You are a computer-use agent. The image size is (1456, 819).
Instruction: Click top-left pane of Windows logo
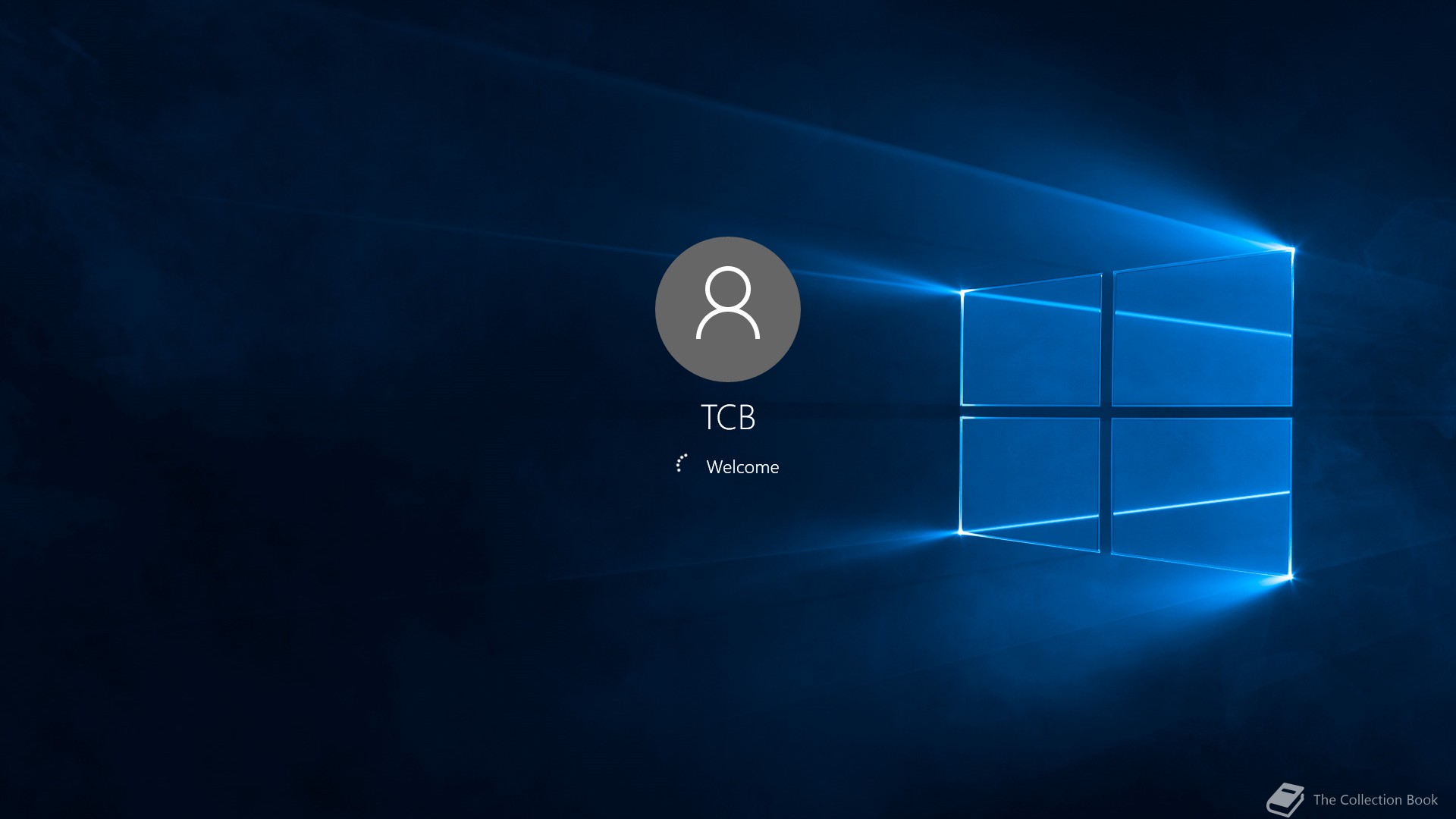1031,345
